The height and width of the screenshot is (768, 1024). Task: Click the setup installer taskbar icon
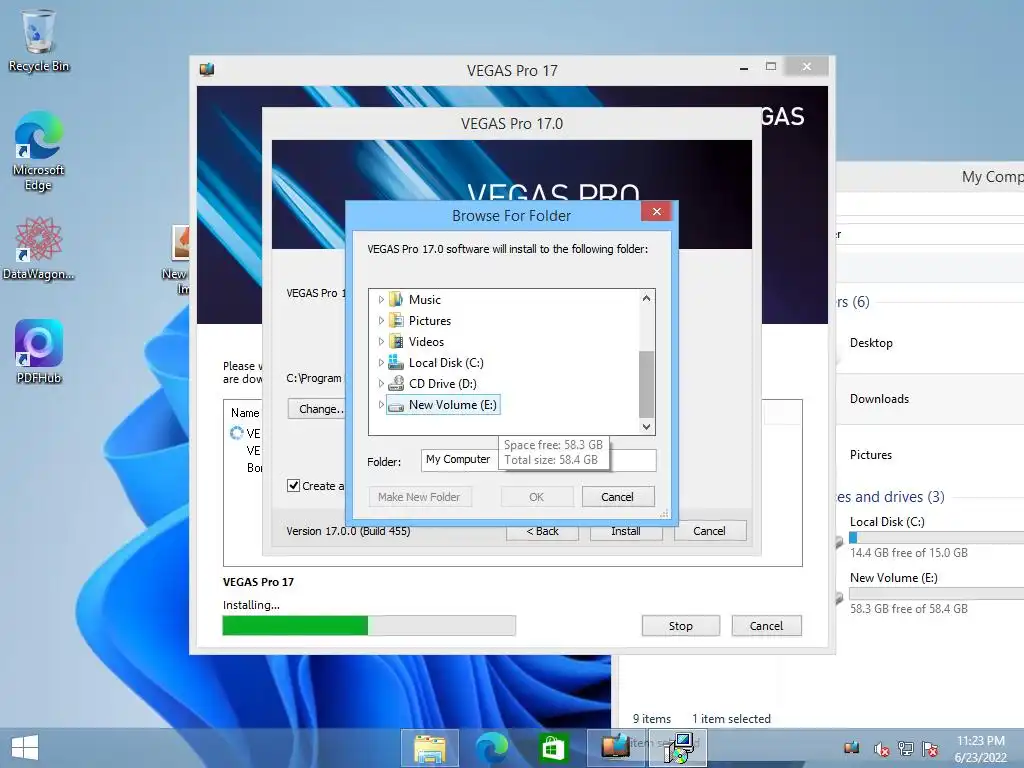pyautogui.click(x=678, y=748)
